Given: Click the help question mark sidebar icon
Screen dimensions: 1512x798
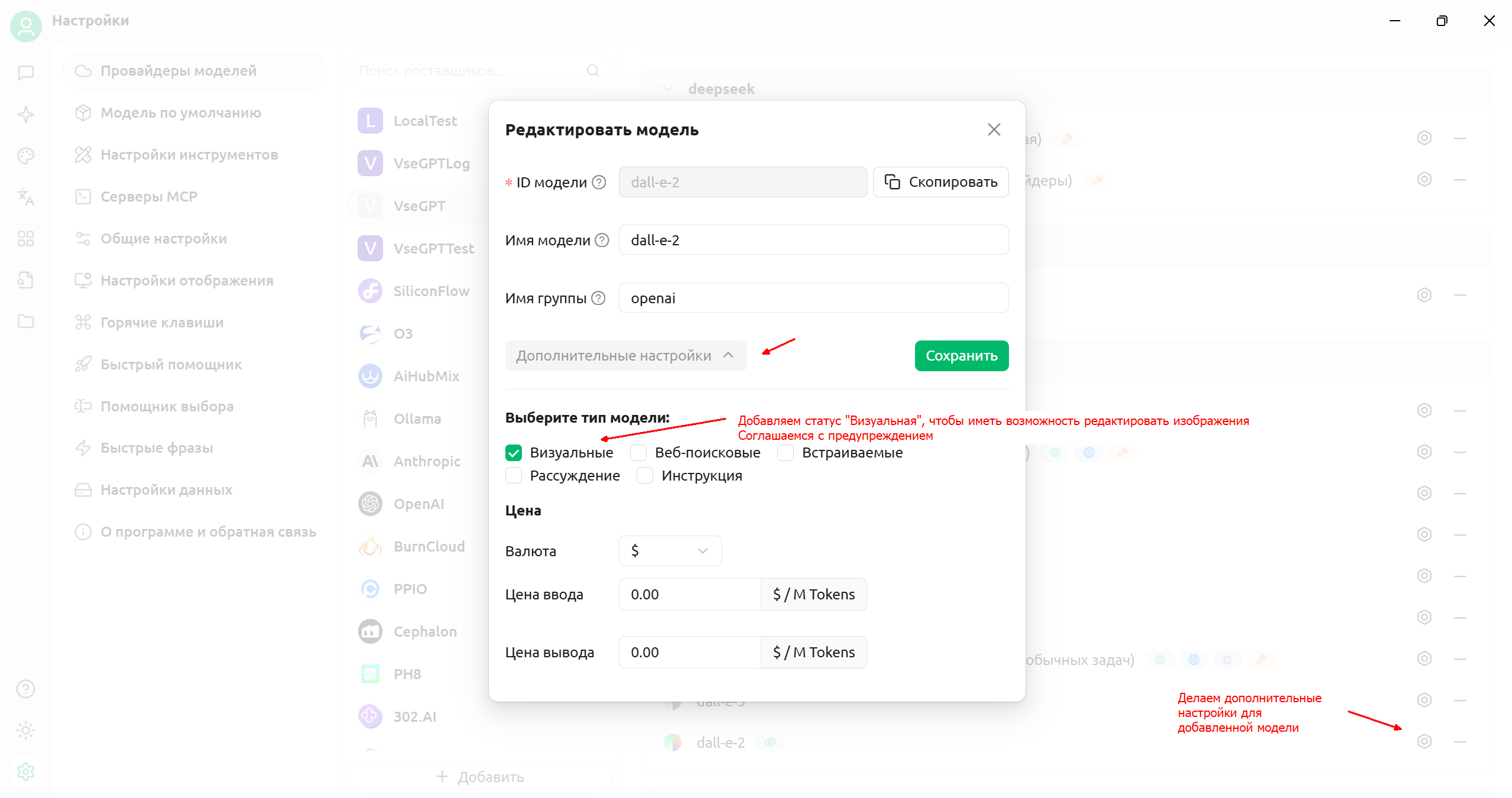Looking at the screenshot, I should click(26, 689).
